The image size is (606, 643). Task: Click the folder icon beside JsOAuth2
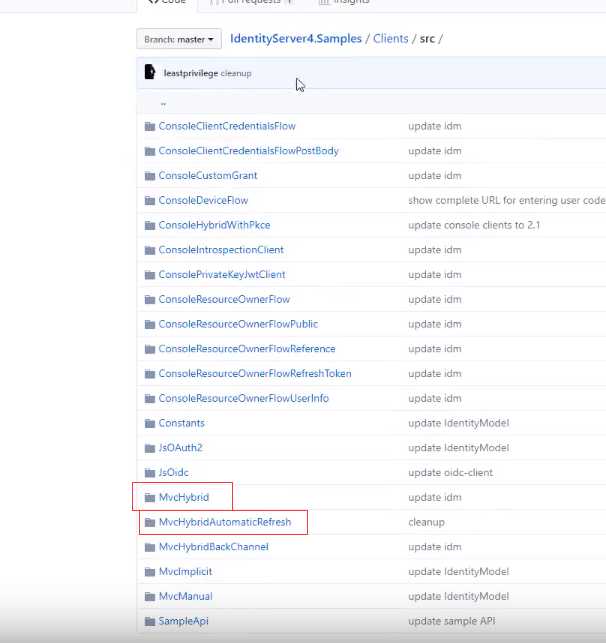[x=150, y=448]
